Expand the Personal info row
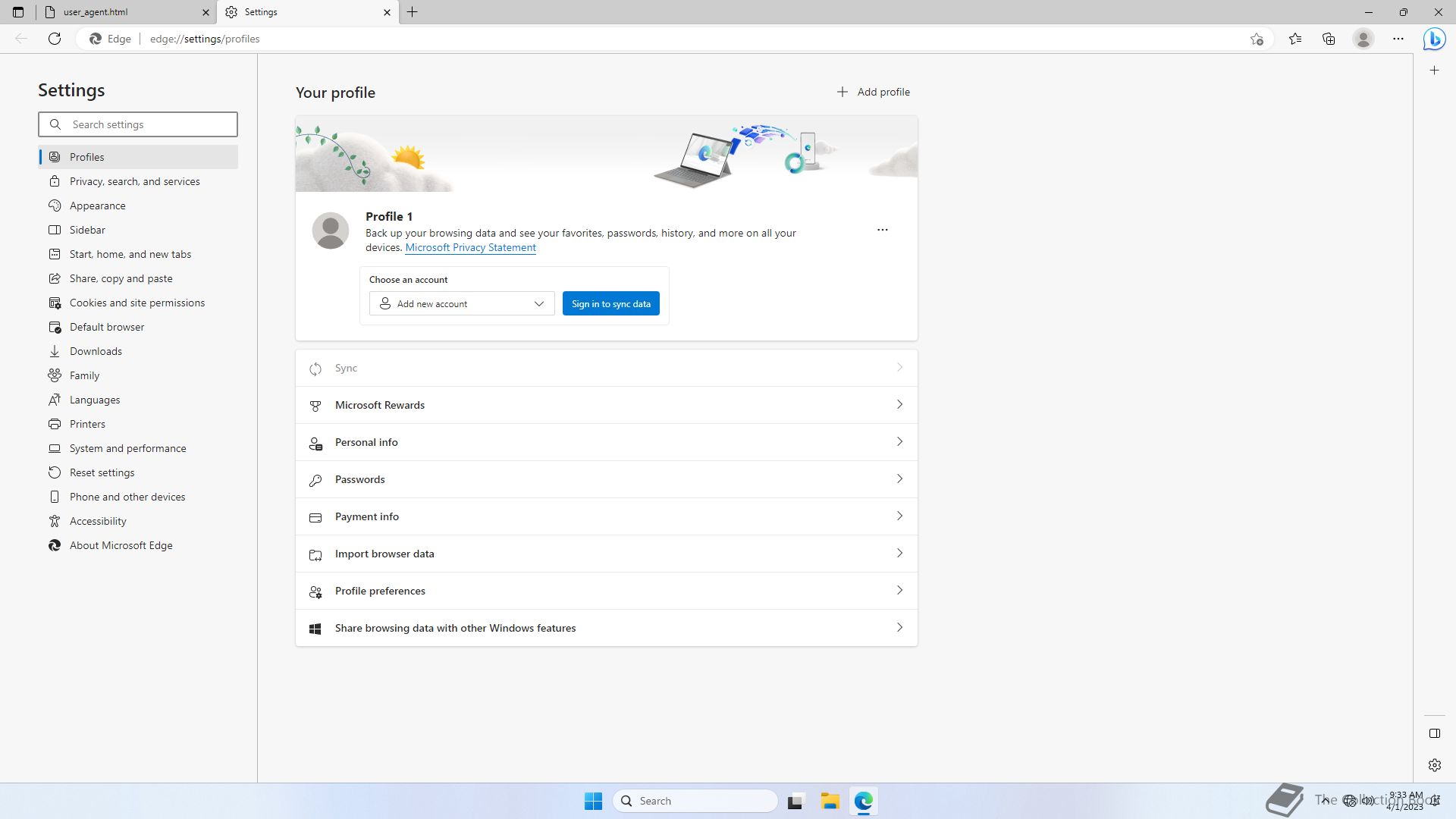This screenshot has height=819, width=1456. [x=607, y=442]
